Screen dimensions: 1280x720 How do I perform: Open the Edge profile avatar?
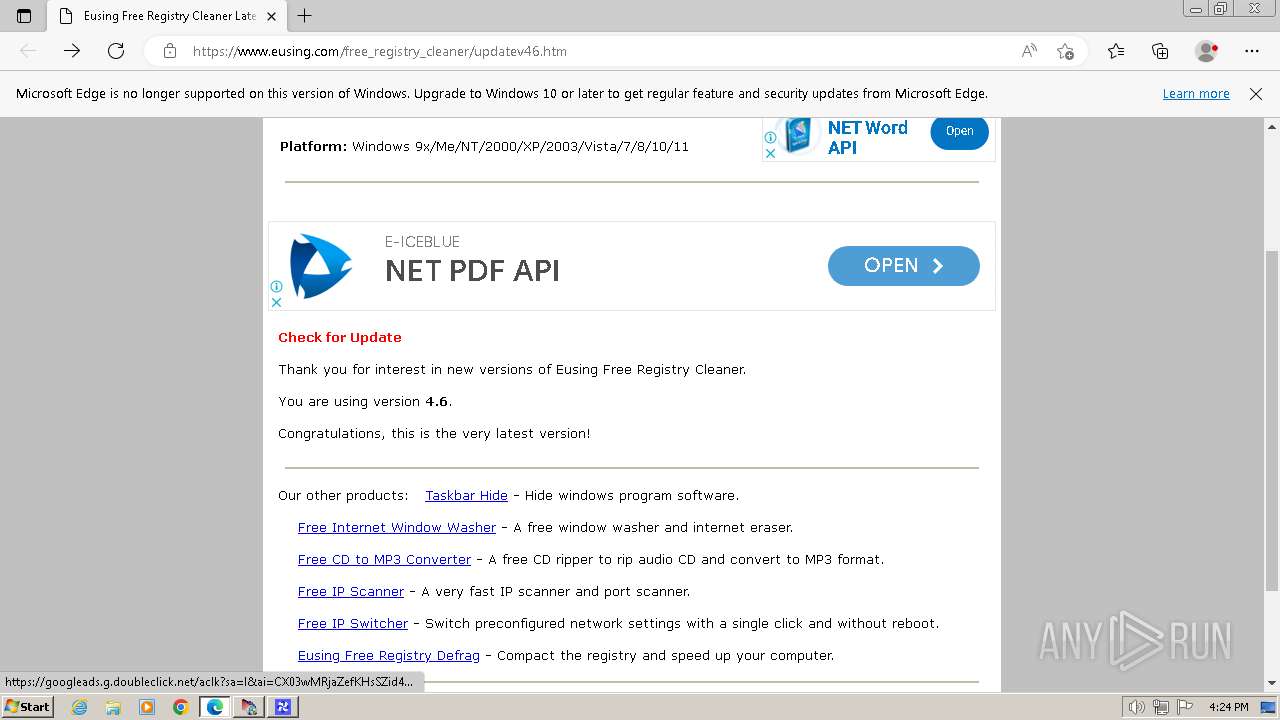pyautogui.click(x=1206, y=51)
